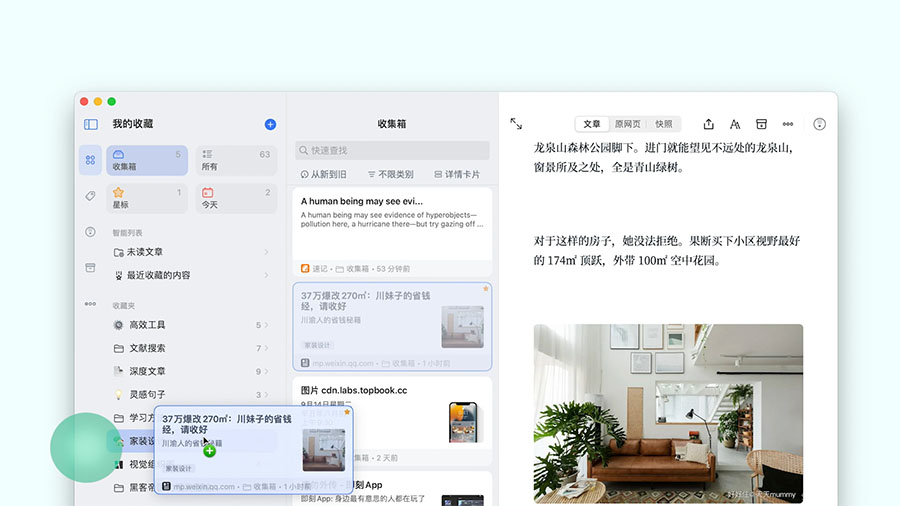Open the three-dot more menu in reader toolbar

coord(788,124)
